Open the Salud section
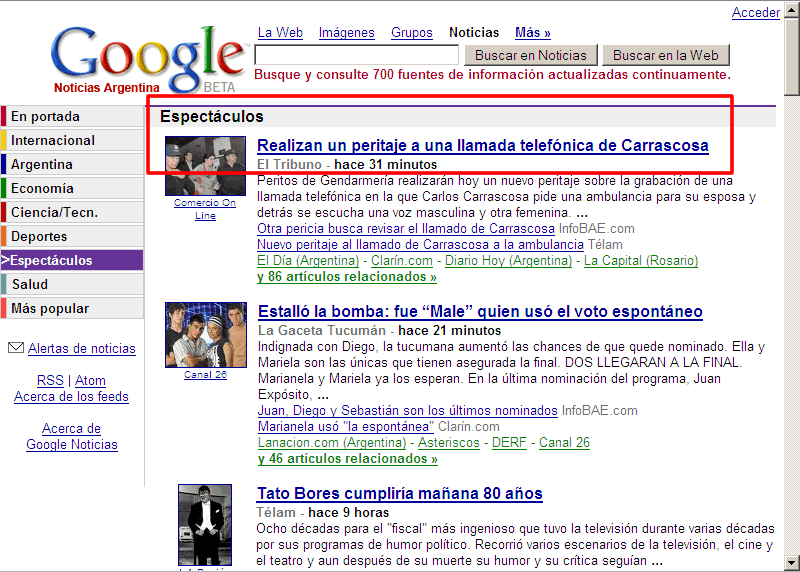 tap(72, 284)
